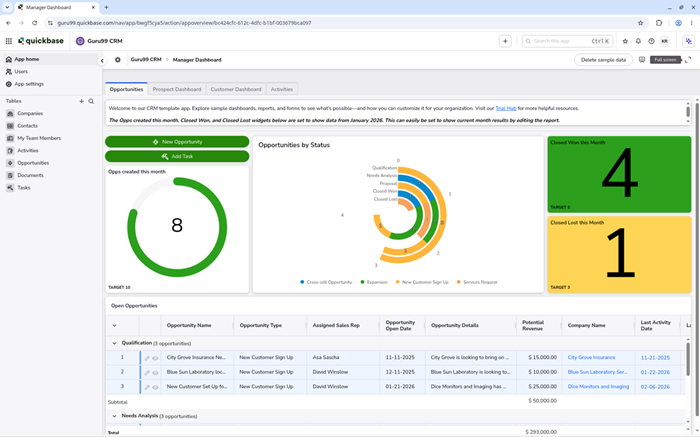The image size is (700, 437).
Task: Click the Opps created this month gauge
Action: (177, 227)
